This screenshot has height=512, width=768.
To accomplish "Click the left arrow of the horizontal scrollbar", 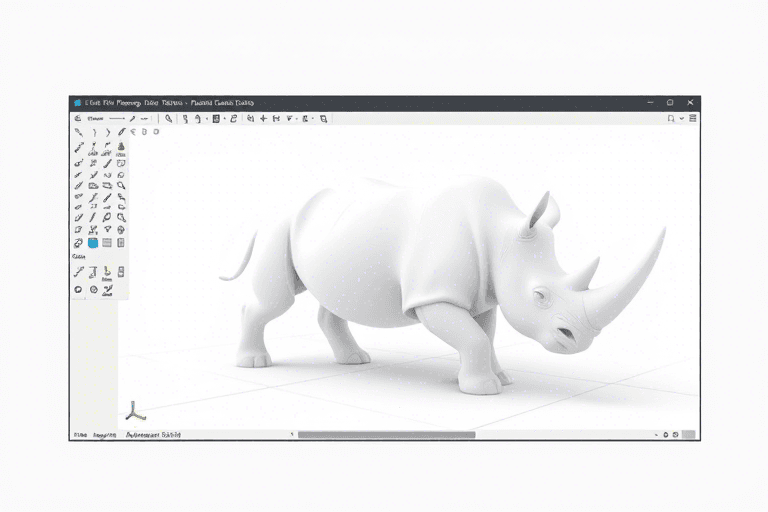I will 293,435.
